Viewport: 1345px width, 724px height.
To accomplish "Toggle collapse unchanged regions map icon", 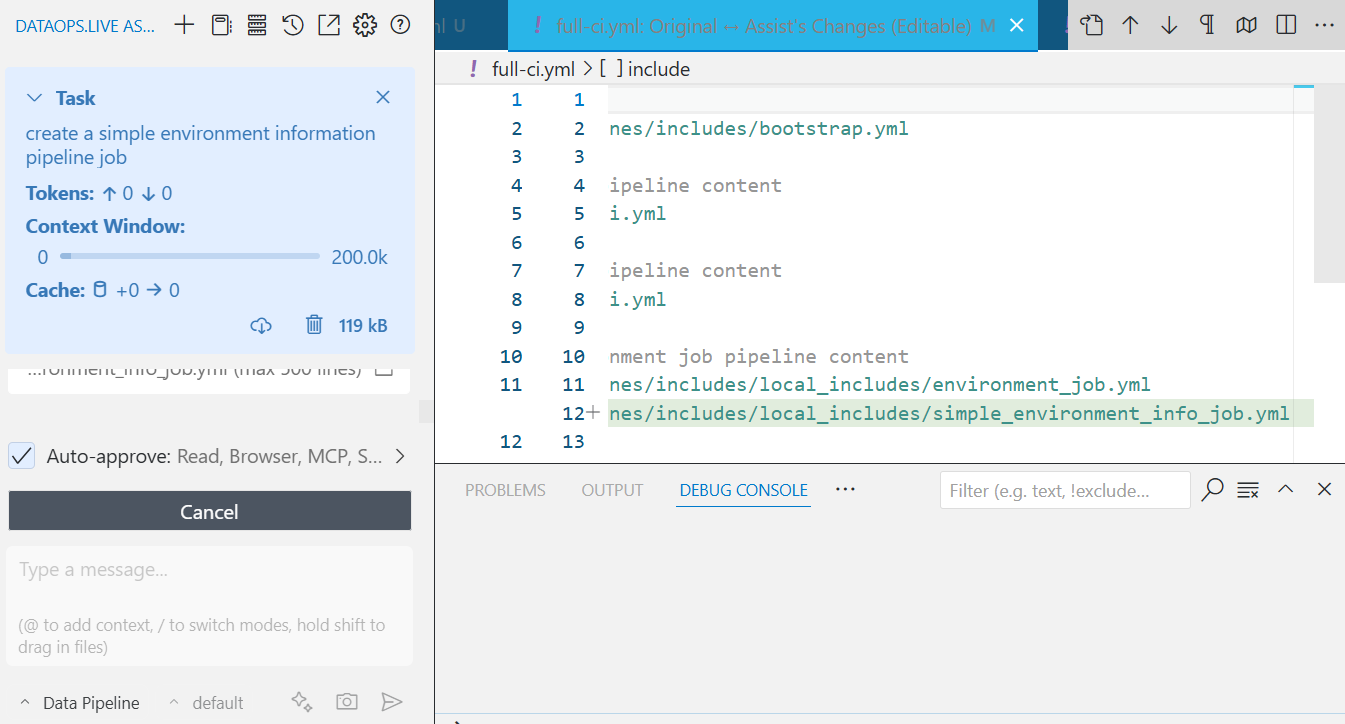I will (1246, 25).
